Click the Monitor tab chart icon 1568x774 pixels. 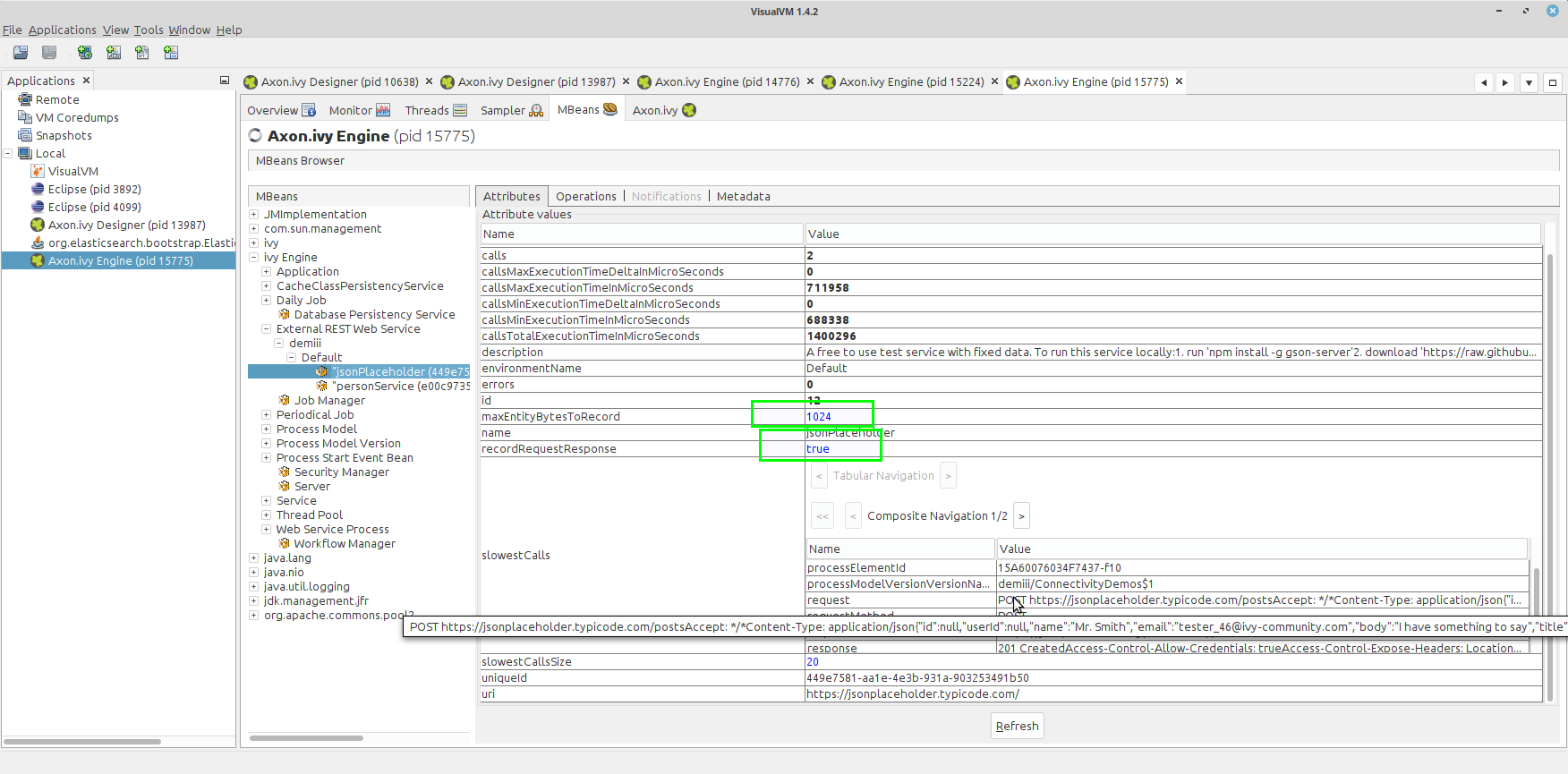point(383,110)
